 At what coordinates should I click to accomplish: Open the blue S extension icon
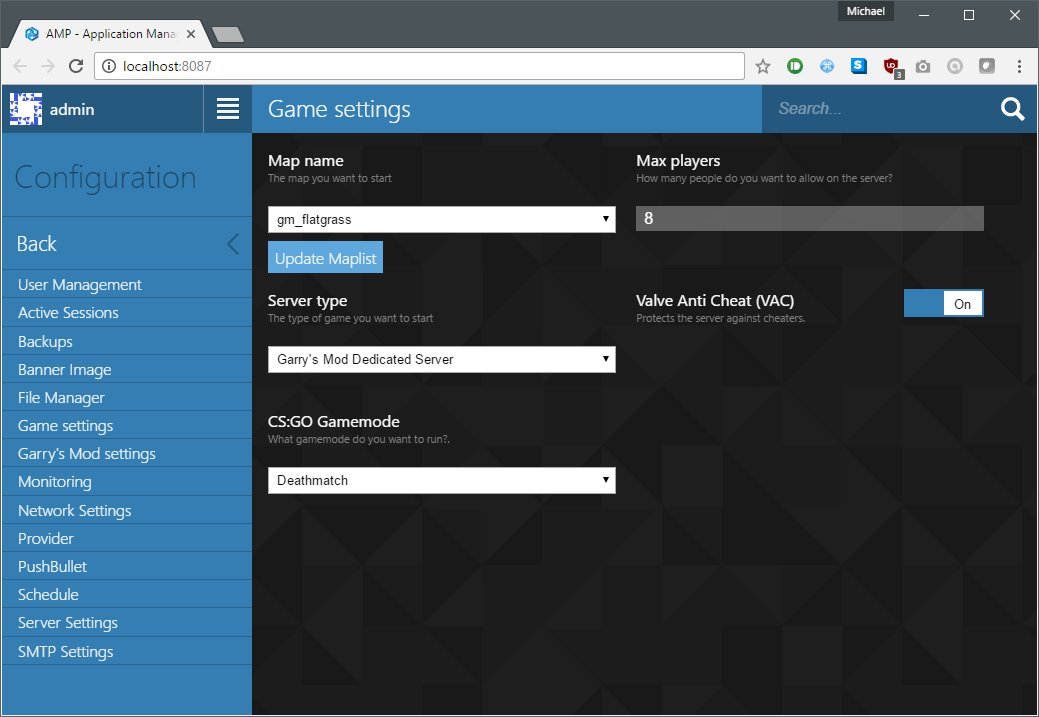click(x=859, y=66)
